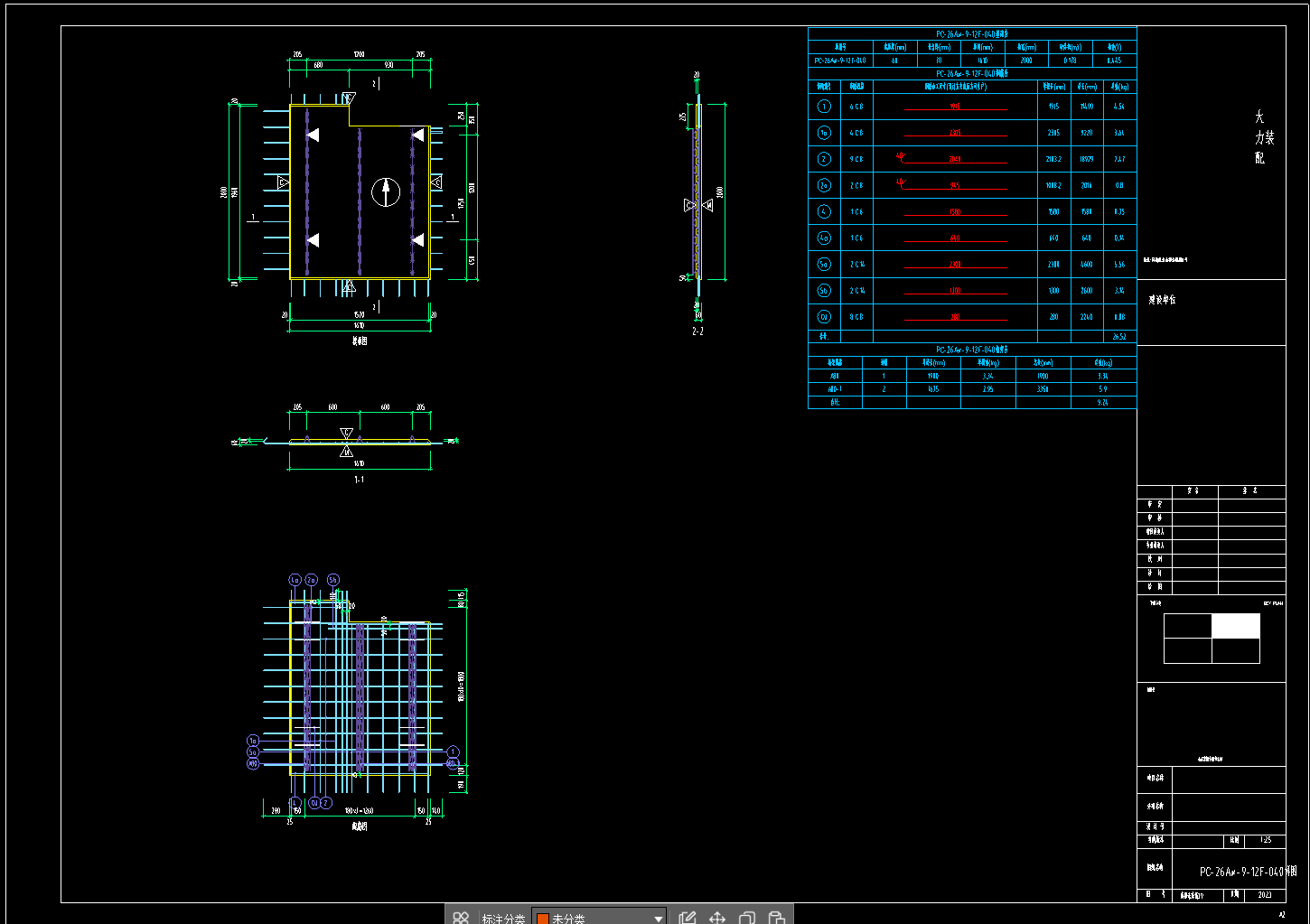Click the copy icon in bottom toolbar
Screen dimensions: 1310x924
(x=747, y=918)
